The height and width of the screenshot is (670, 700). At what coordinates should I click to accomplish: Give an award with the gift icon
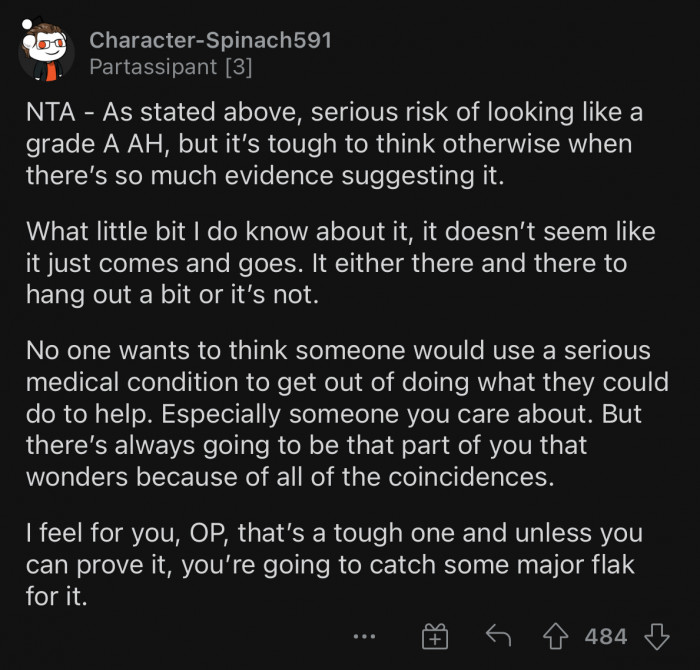(x=434, y=636)
